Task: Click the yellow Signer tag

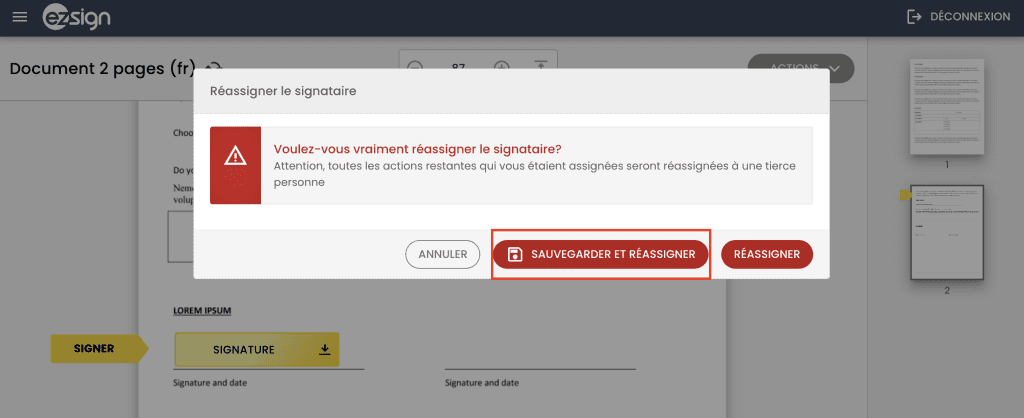Action: pyautogui.click(x=94, y=349)
